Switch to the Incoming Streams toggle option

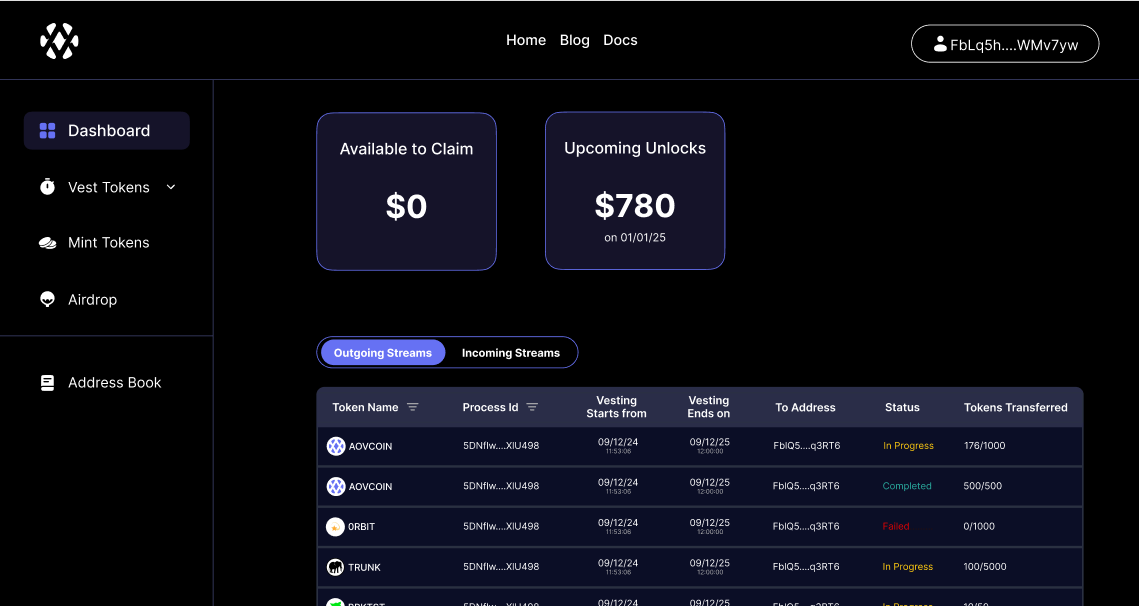pyautogui.click(x=511, y=352)
